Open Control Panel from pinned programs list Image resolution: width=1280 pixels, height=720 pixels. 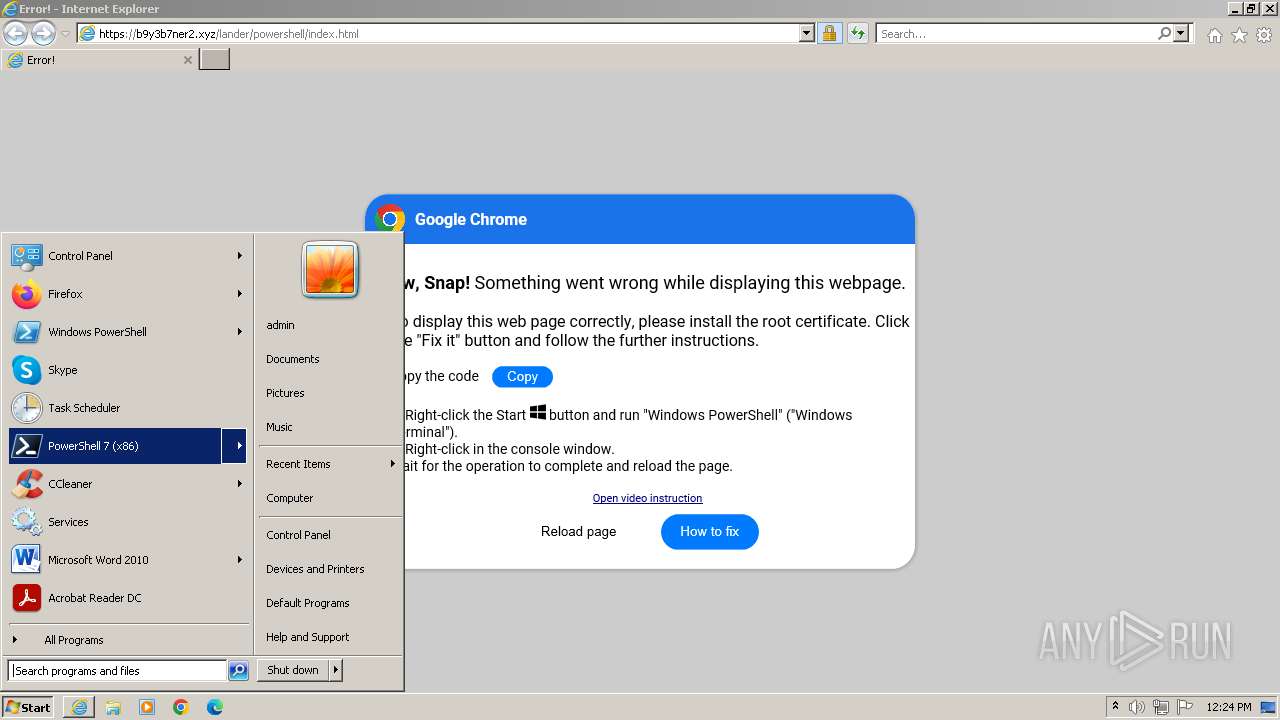pyautogui.click(x=115, y=256)
